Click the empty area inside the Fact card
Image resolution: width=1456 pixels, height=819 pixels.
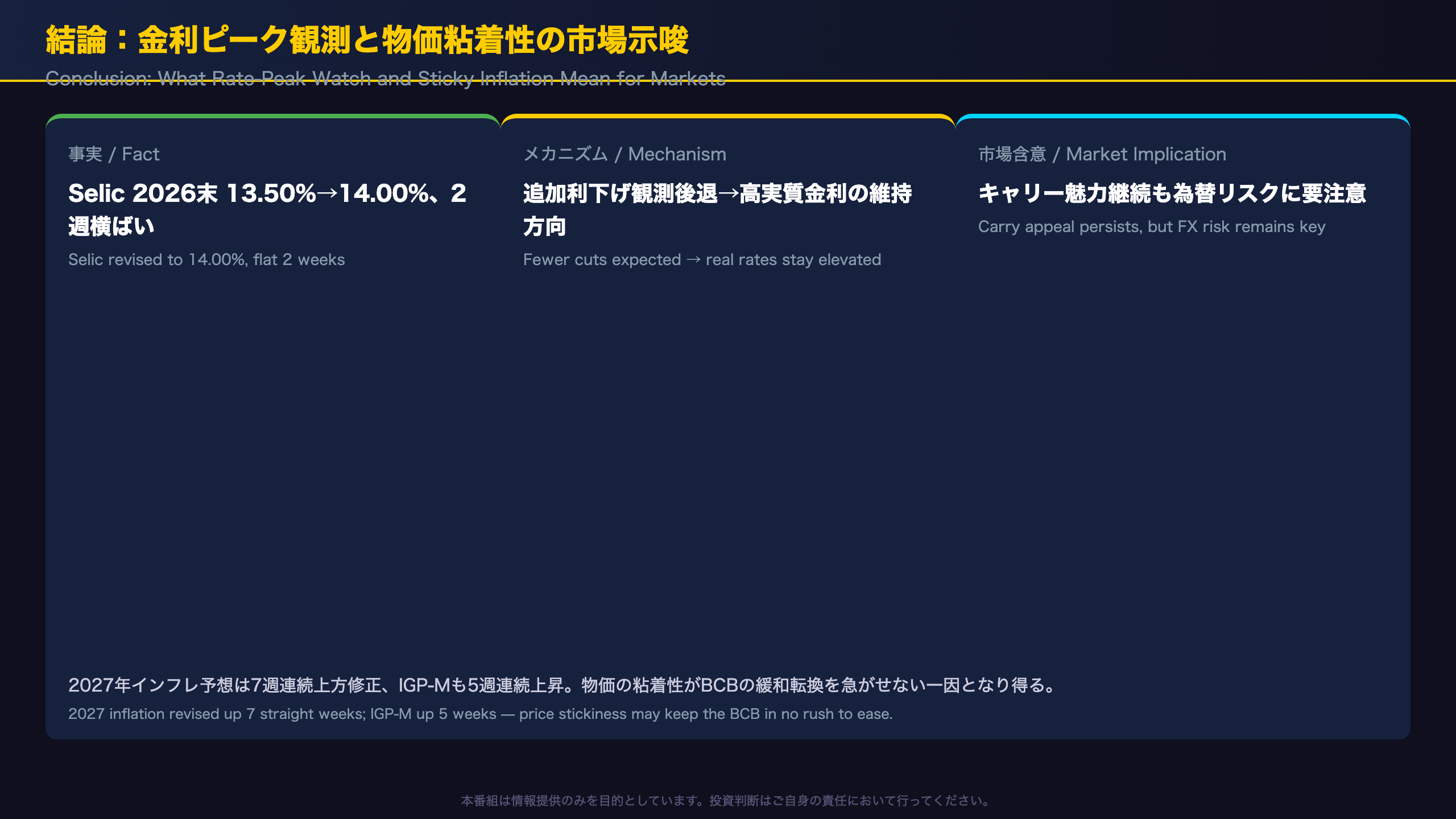coord(273,455)
